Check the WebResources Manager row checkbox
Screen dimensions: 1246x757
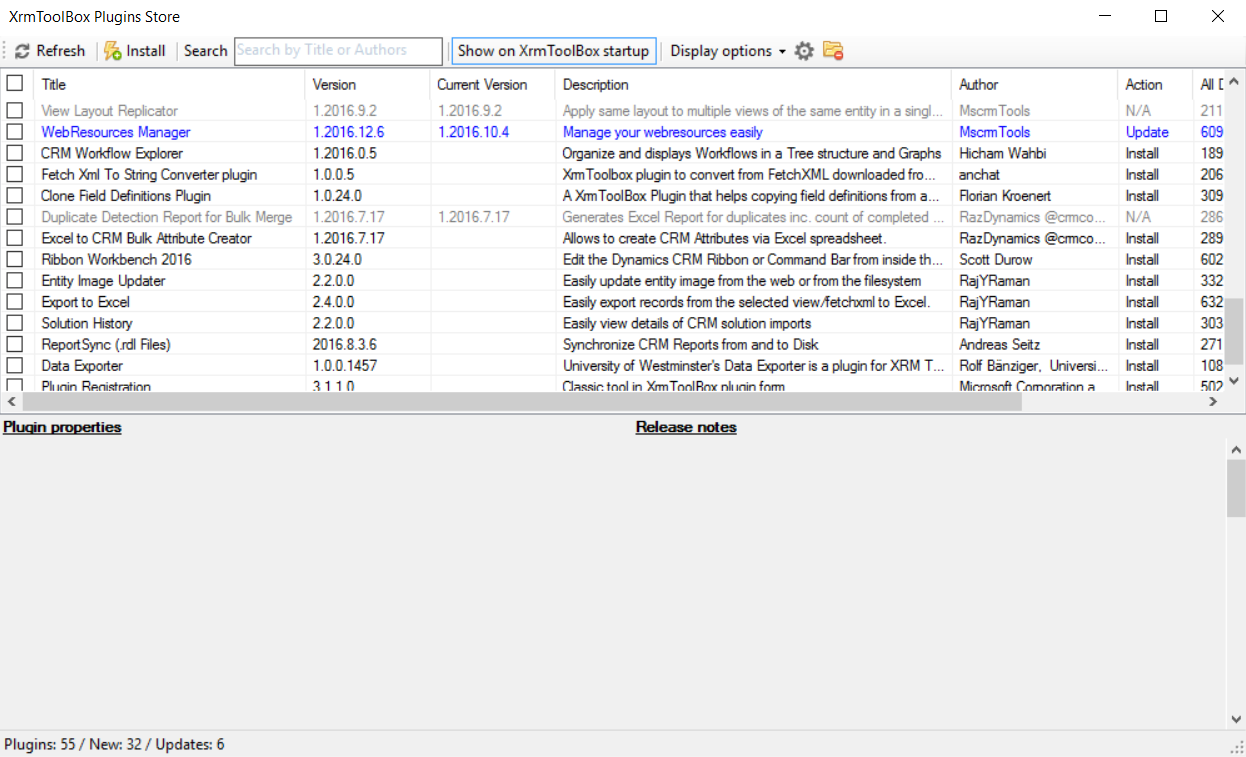pos(15,132)
